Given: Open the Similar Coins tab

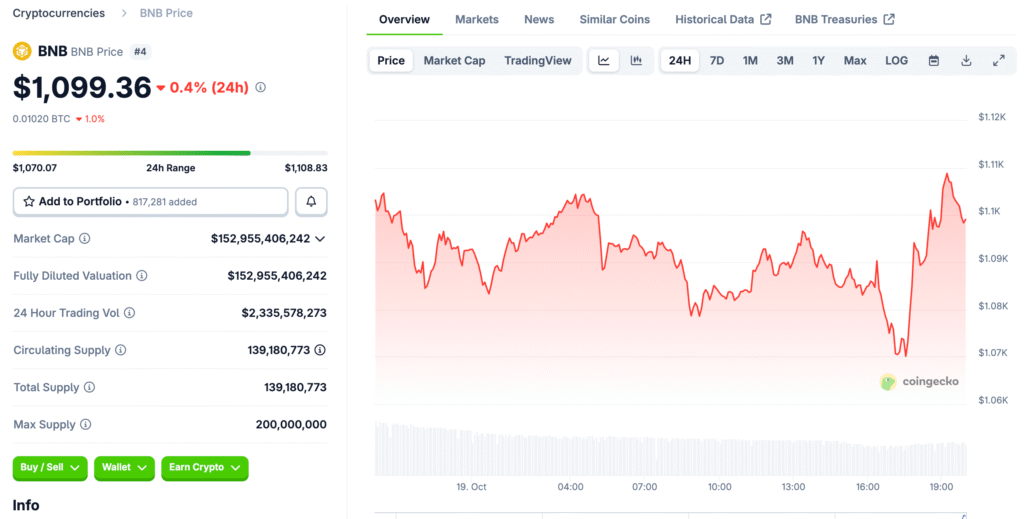Looking at the screenshot, I should point(614,19).
